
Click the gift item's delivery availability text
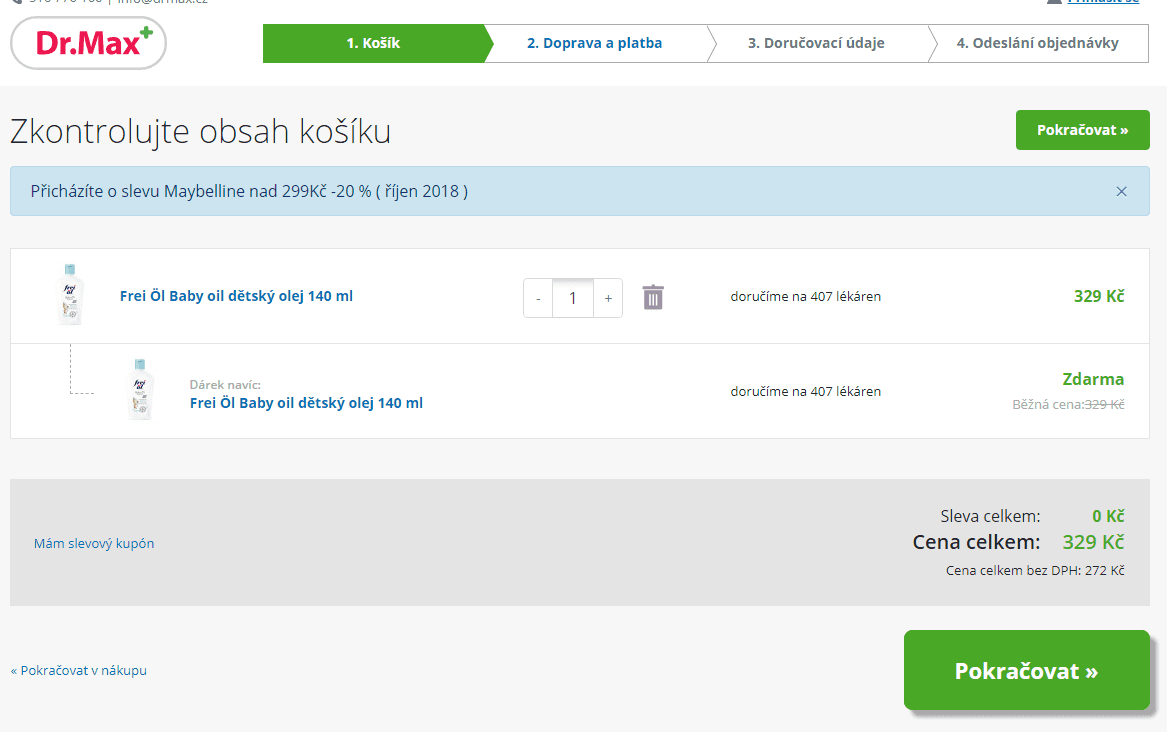pos(806,391)
